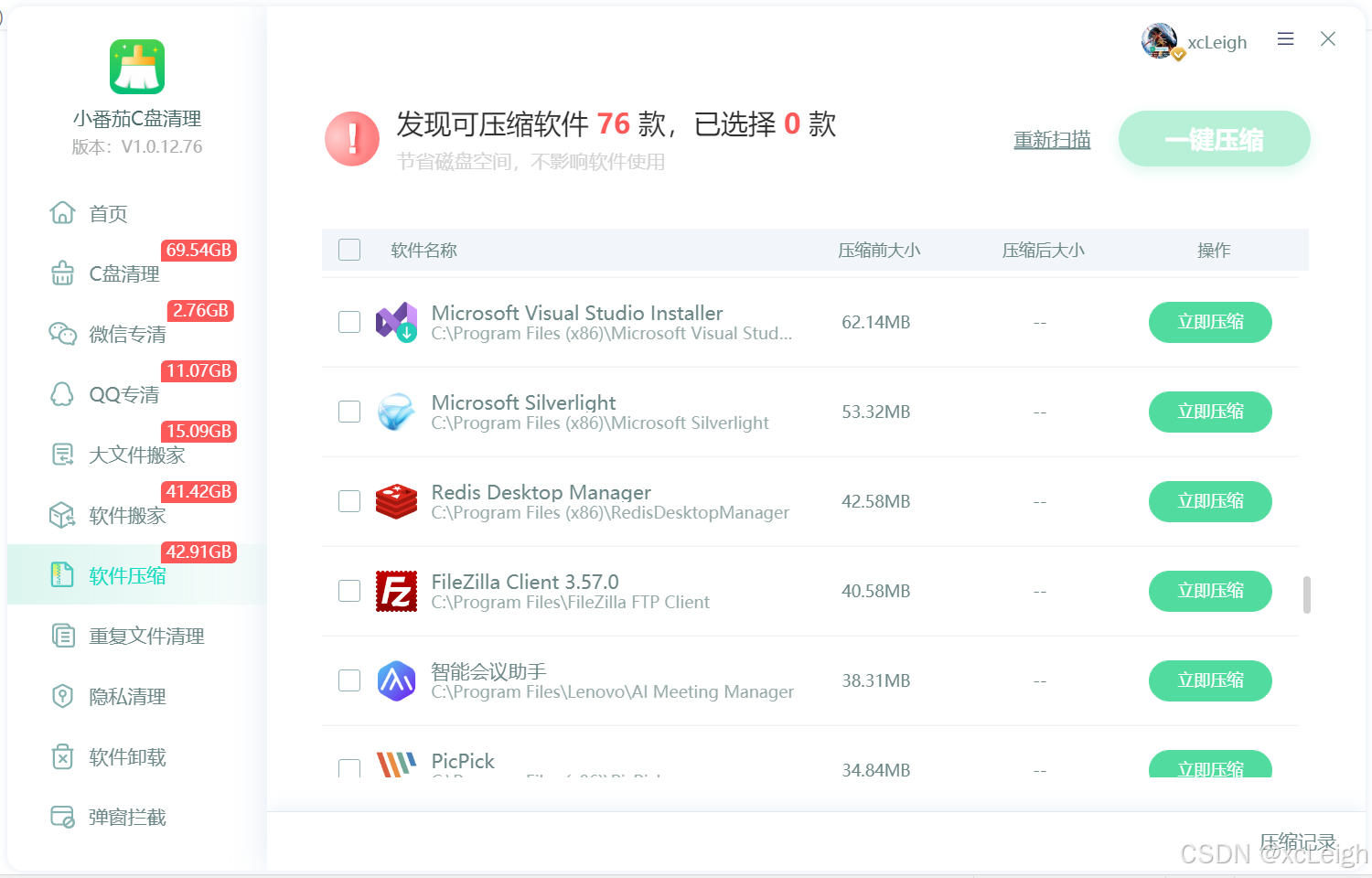Check the PicPick row checkbox
1372x878 pixels.
point(349,768)
